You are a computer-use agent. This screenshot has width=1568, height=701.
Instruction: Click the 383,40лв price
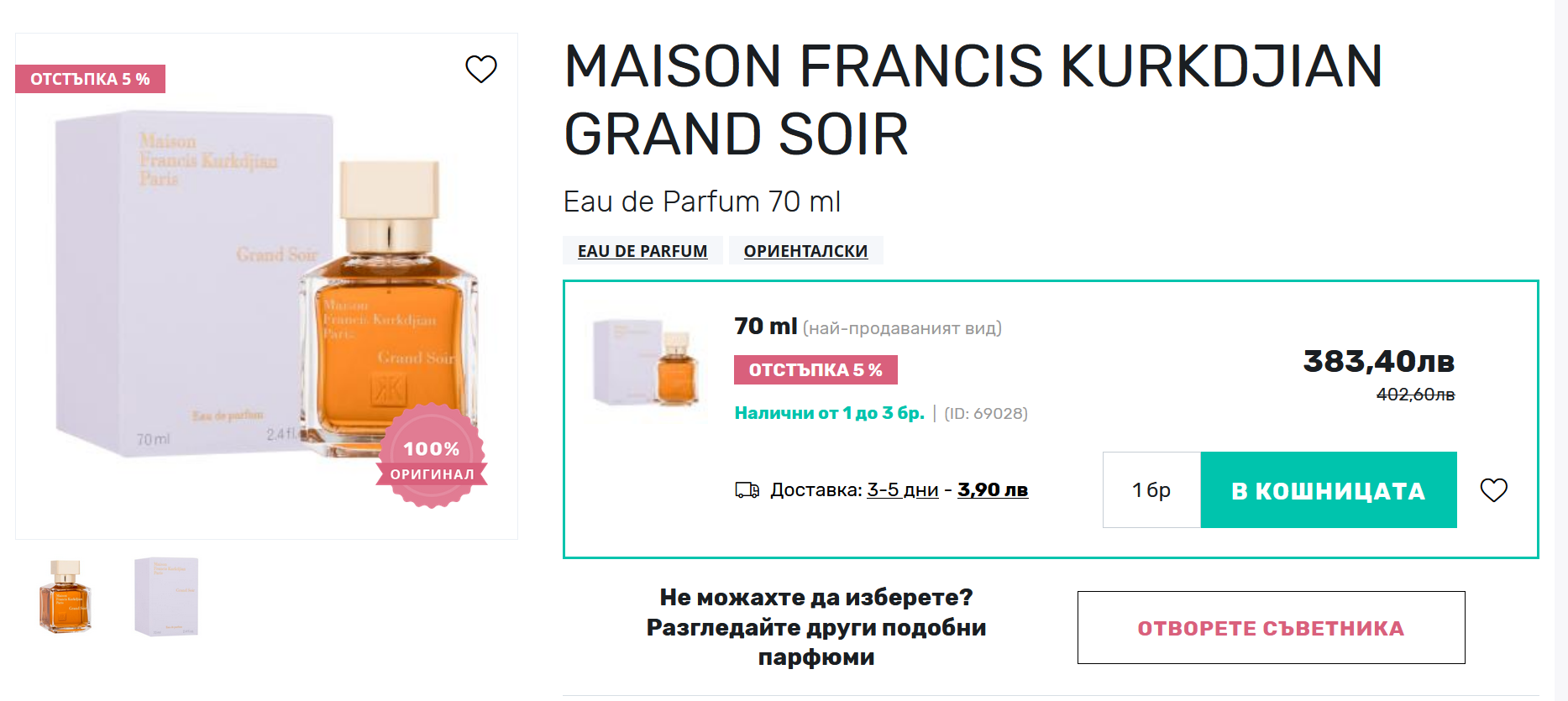pos(1378,362)
